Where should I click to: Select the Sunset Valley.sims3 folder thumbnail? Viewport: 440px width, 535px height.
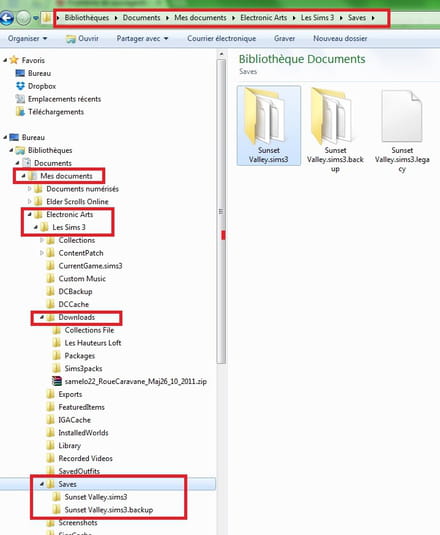(268, 126)
